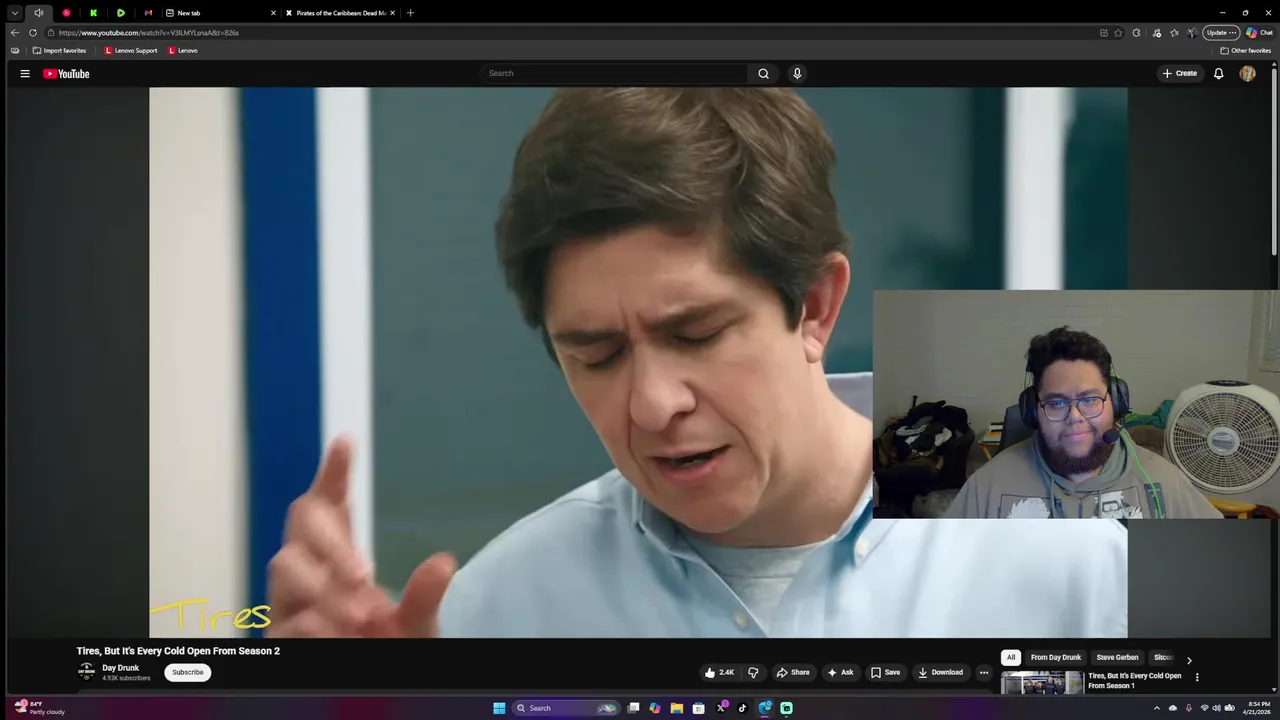
Task: Select the From Day Drunk chip
Action: pyautogui.click(x=1056, y=657)
